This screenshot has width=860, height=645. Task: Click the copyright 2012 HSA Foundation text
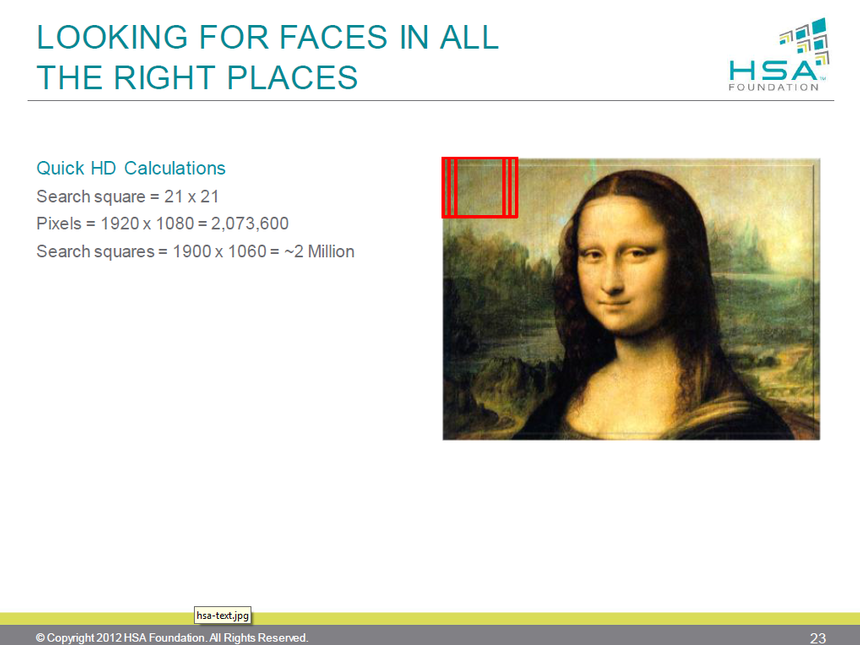click(172, 638)
